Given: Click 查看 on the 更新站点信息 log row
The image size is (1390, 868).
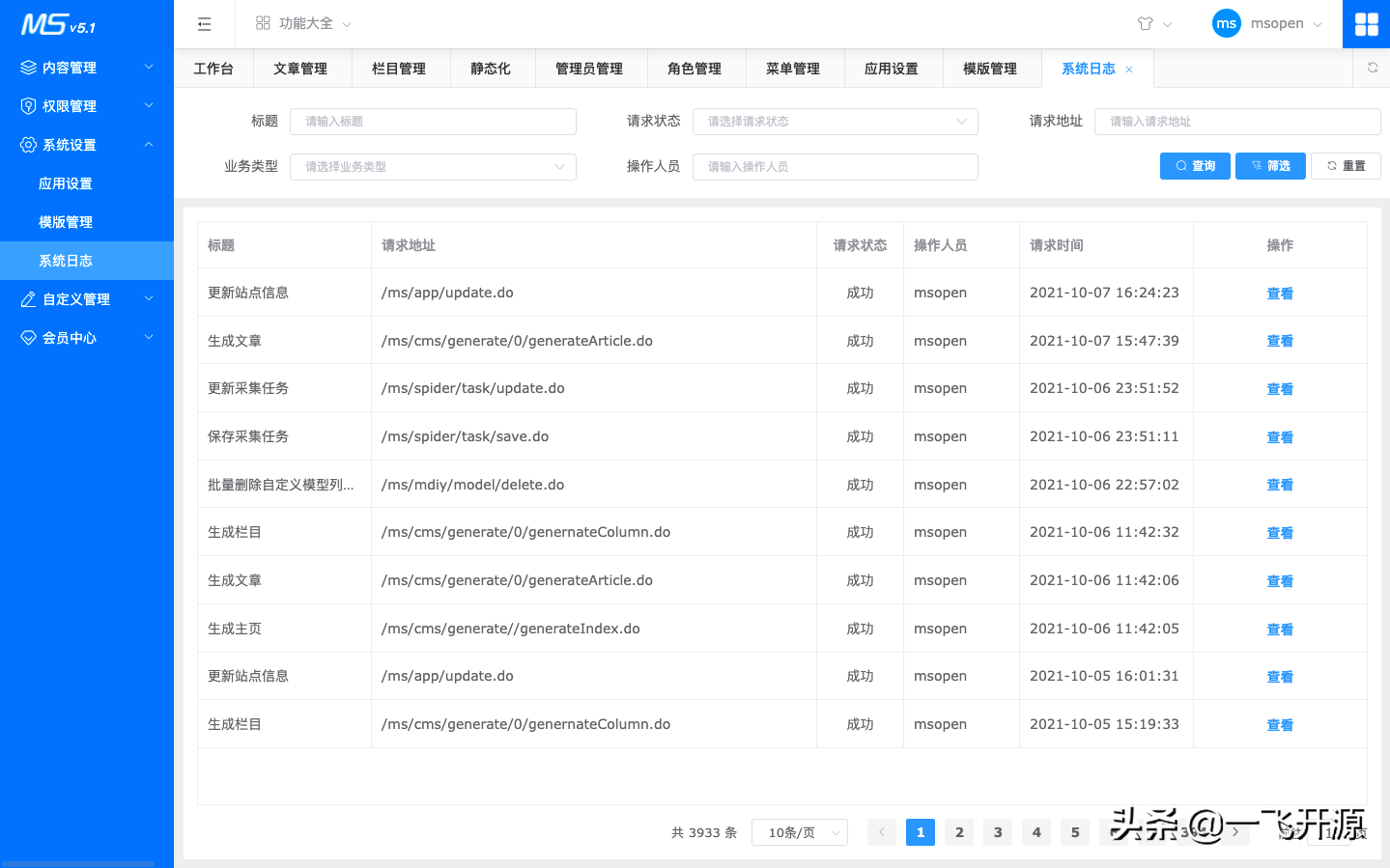Looking at the screenshot, I should 1279,293.
